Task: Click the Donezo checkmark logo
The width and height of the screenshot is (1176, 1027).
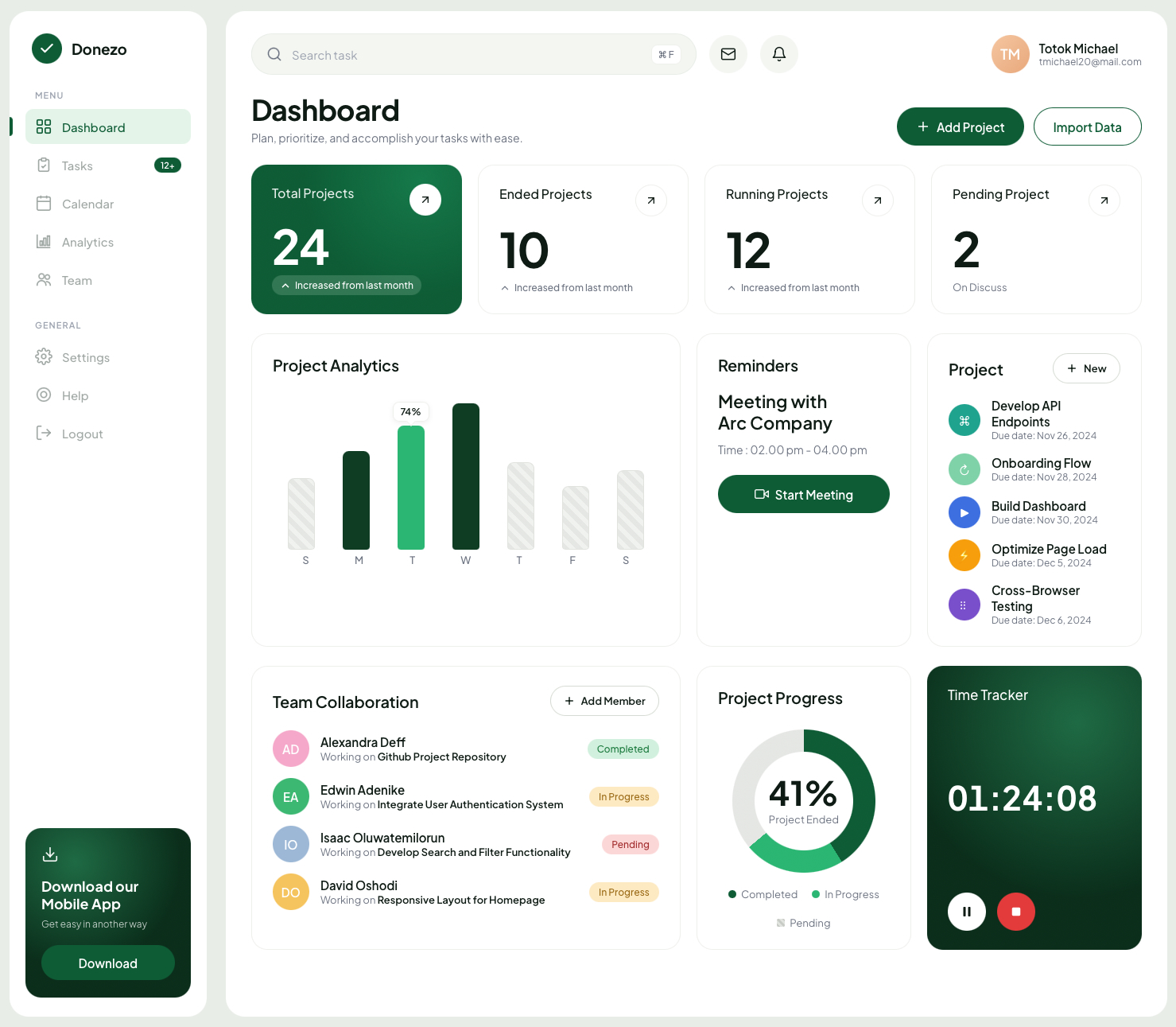Action: point(47,49)
